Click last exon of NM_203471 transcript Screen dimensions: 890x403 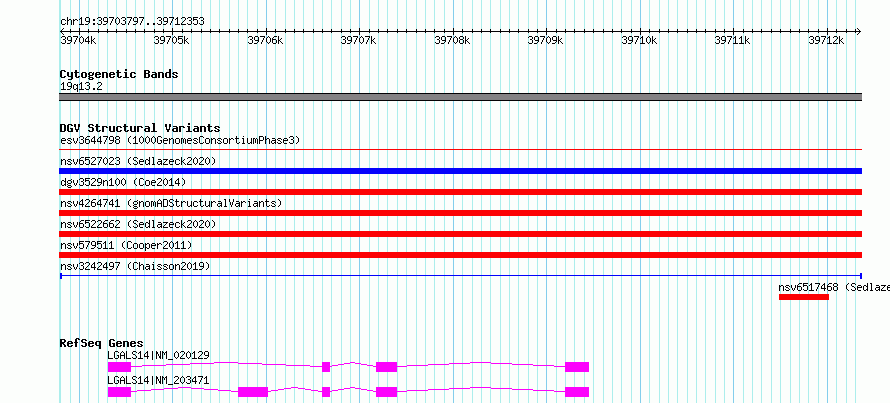click(x=577, y=392)
